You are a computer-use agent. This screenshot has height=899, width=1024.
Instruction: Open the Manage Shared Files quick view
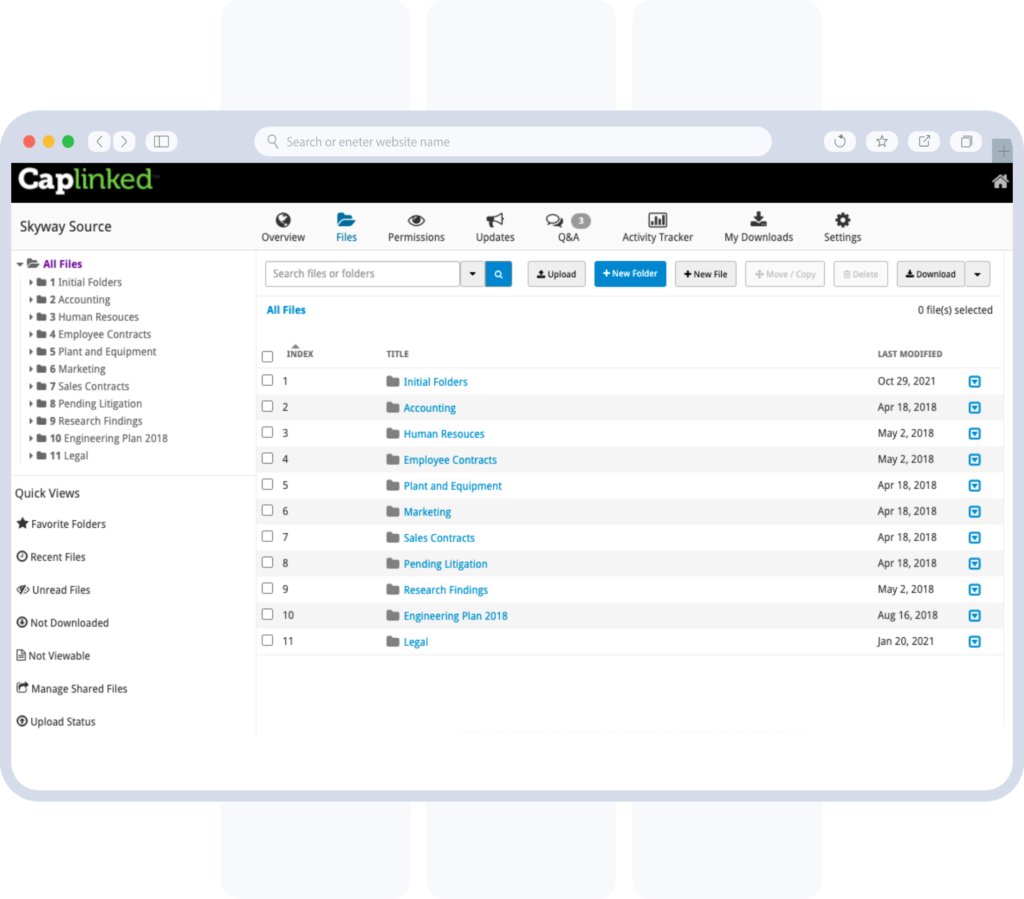pos(72,688)
